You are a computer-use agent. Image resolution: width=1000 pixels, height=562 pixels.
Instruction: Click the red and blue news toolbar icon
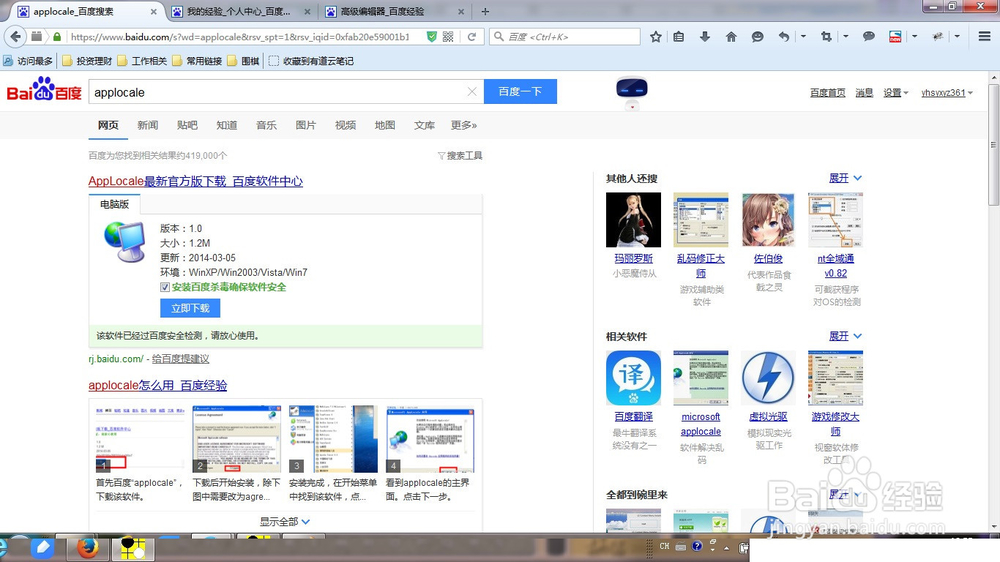point(895,37)
